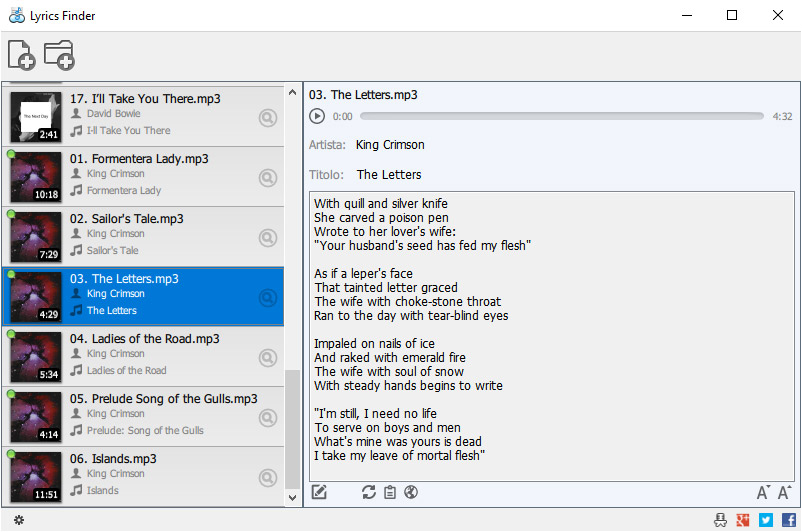Decrease the lyrics font size
The width and height of the screenshot is (802, 532).
763,491
